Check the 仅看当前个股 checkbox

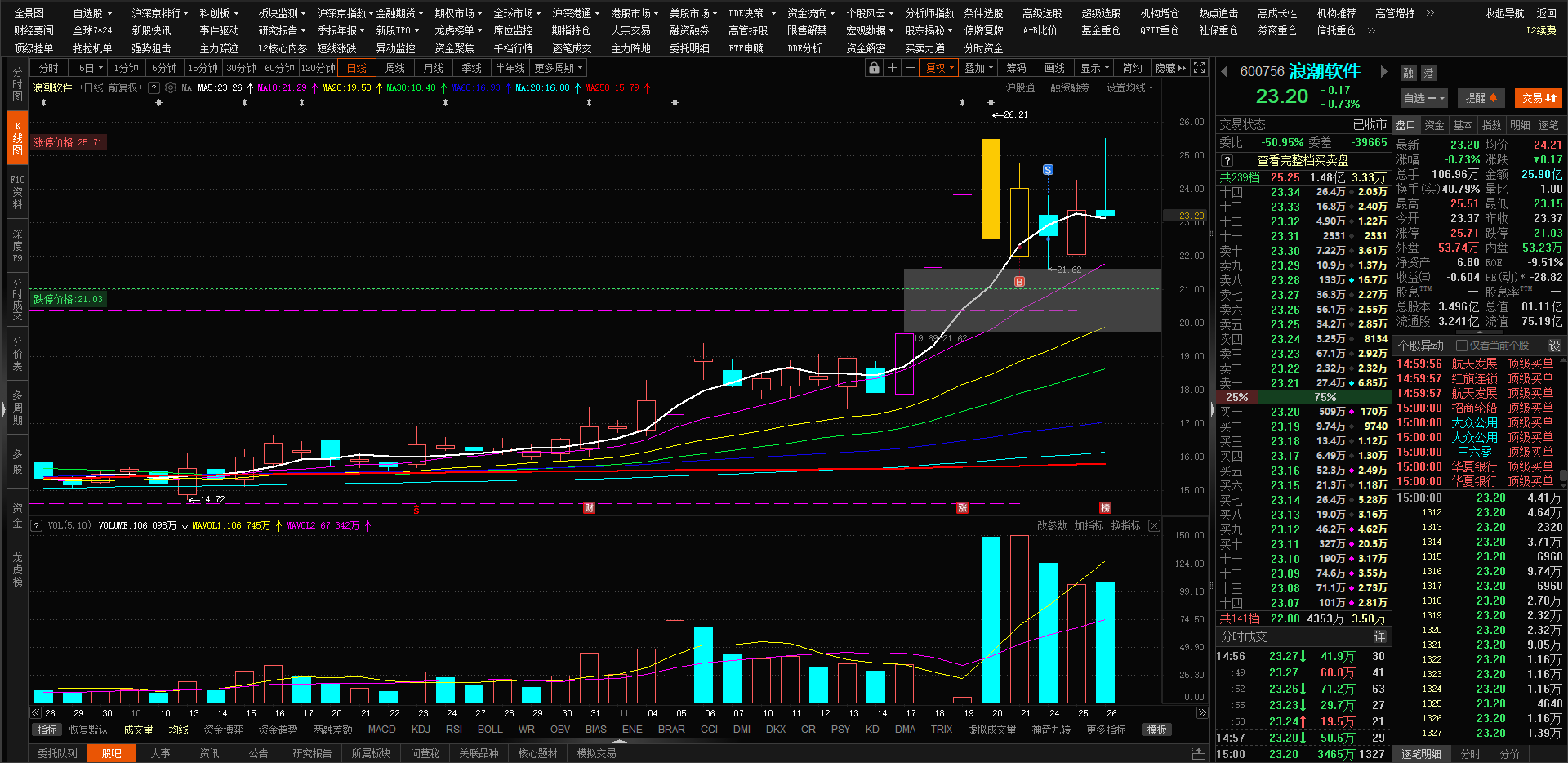tap(1462, 346)
